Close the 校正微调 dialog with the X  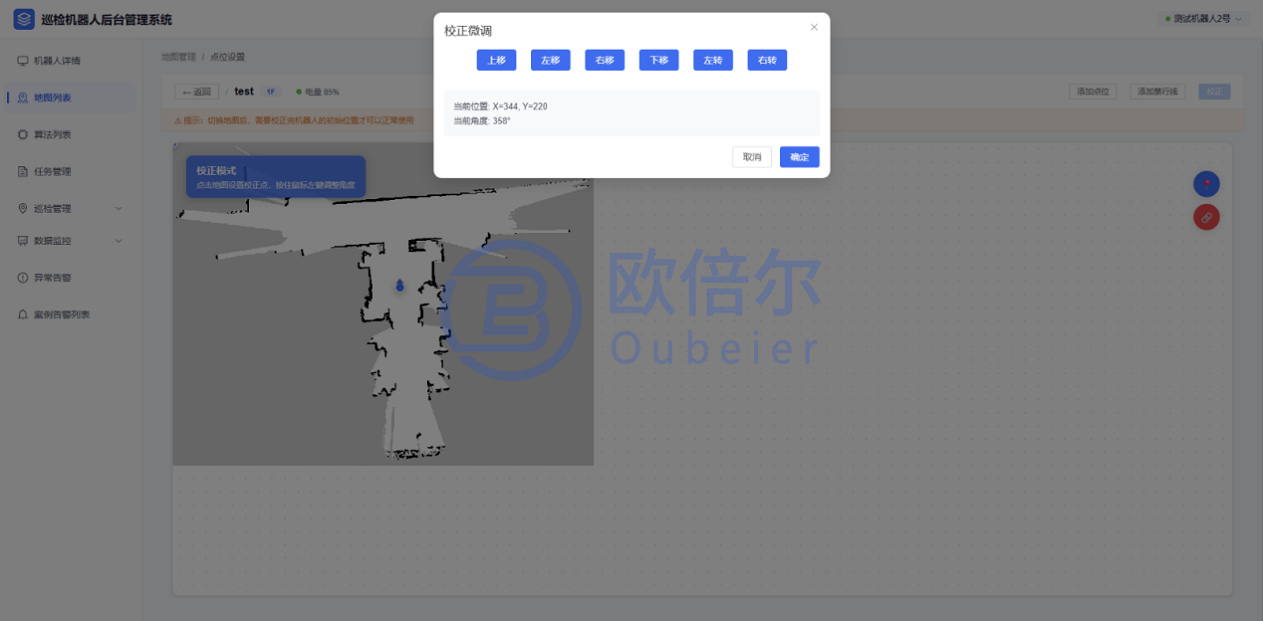(814, 28)
